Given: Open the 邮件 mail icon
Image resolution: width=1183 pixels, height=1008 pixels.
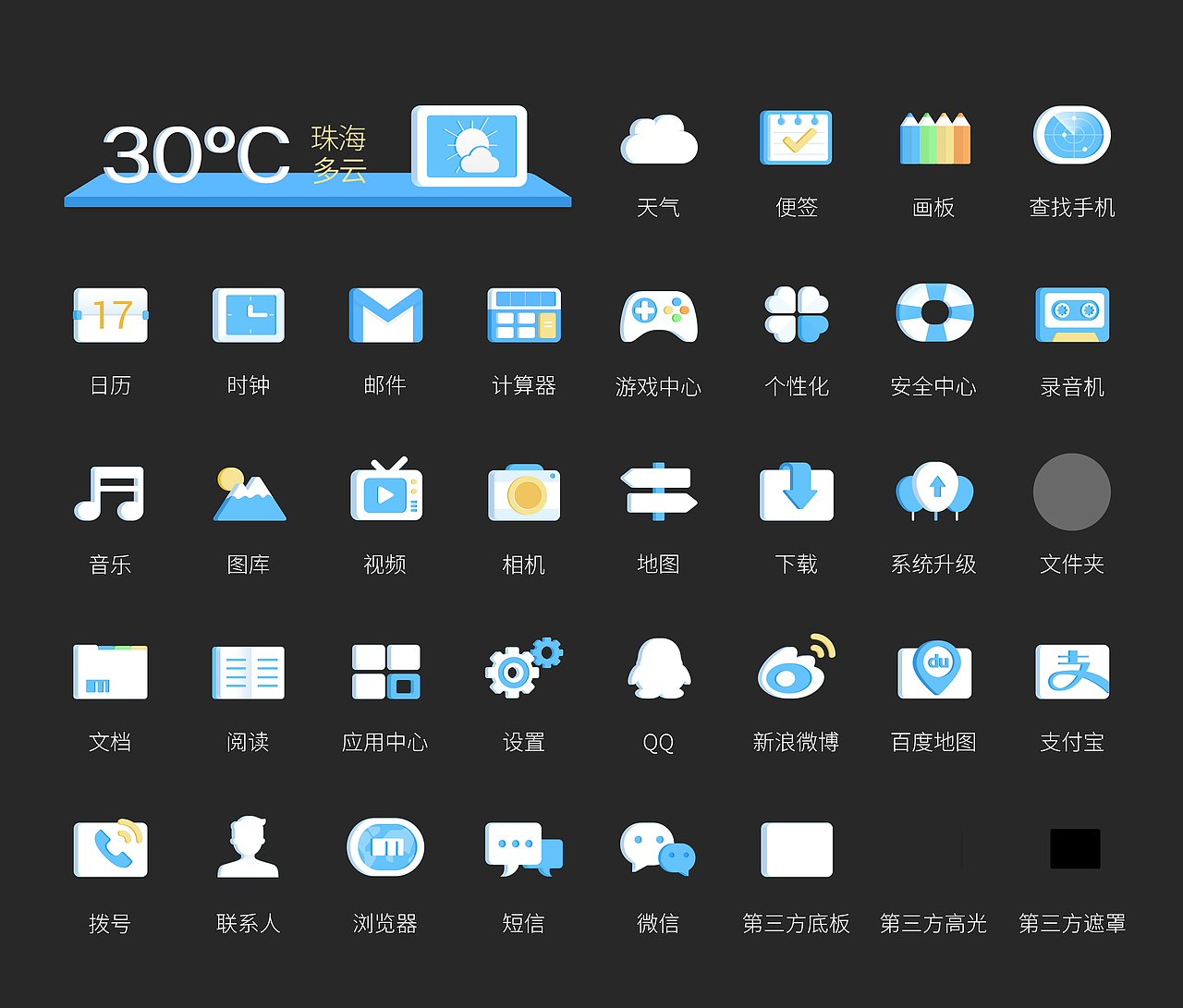Looking at the screenshot, I should [385, 315].
